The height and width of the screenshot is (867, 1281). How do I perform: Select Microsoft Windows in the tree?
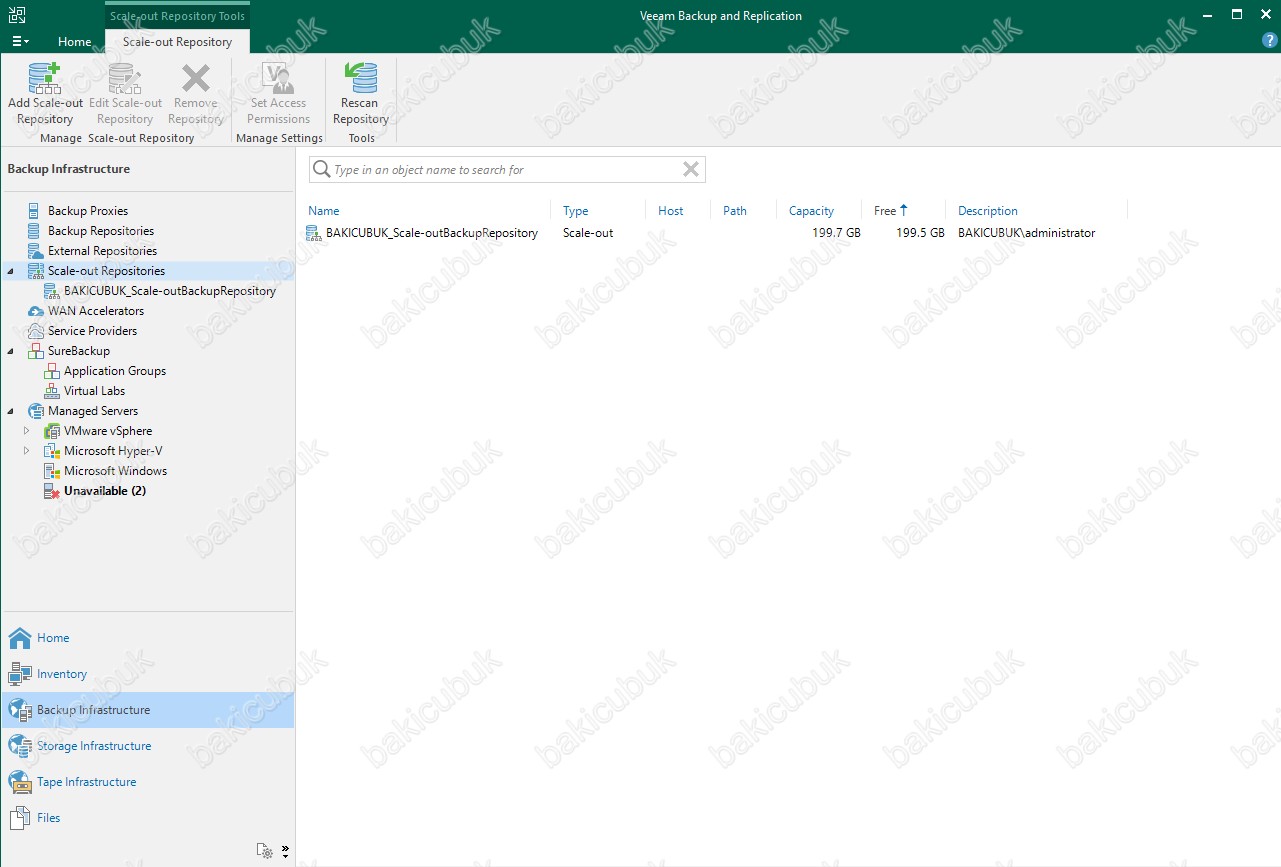(x=115, y=471)
